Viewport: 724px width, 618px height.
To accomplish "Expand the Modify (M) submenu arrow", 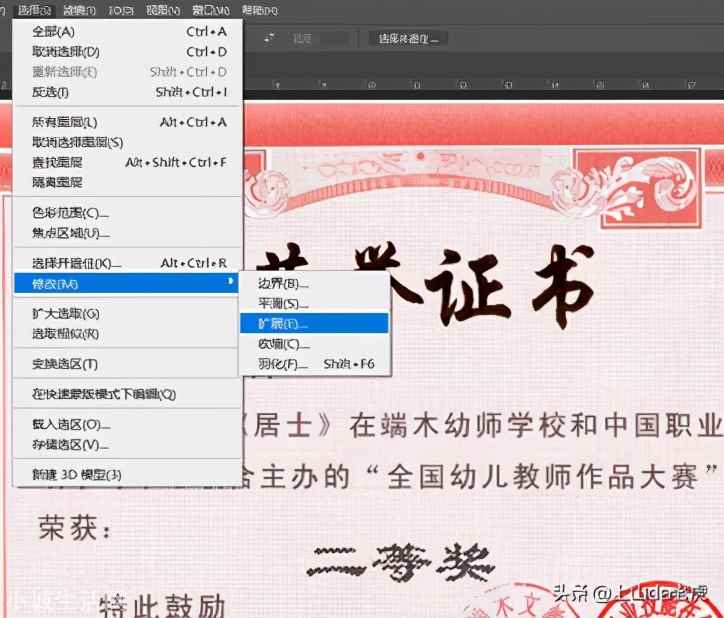I will click(230, 281).
